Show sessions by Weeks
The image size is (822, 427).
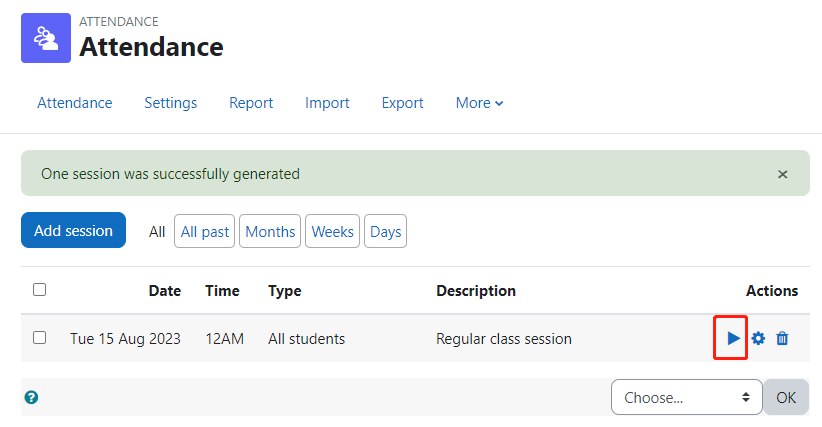(332, 231)
